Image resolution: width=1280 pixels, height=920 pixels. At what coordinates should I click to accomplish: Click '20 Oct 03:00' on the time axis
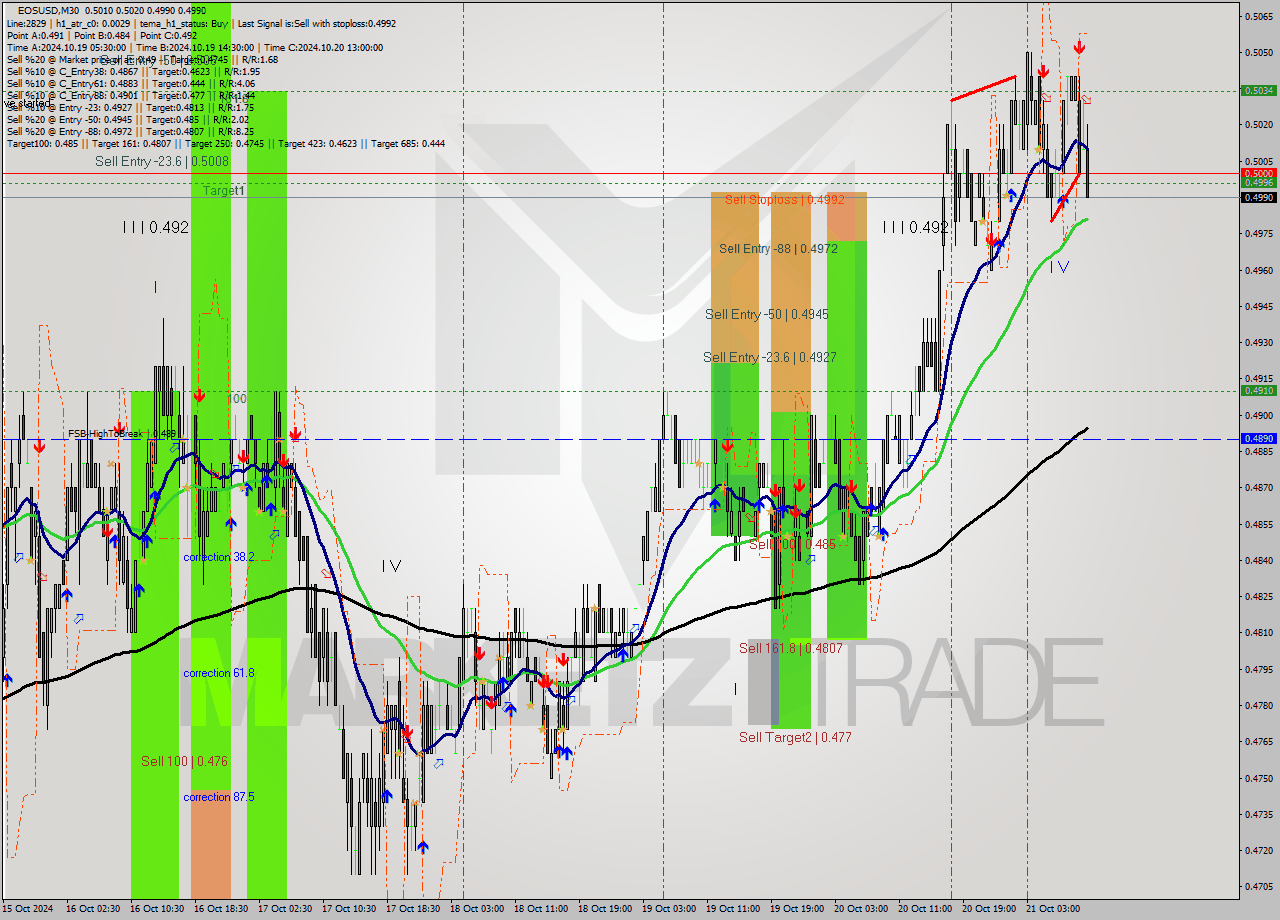(x=861, y=909)
